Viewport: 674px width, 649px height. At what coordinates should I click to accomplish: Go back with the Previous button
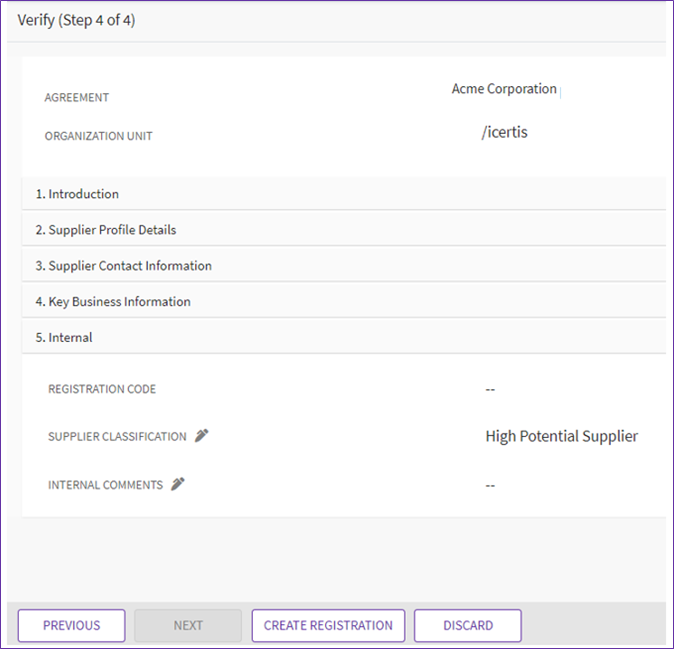point(71,625)
